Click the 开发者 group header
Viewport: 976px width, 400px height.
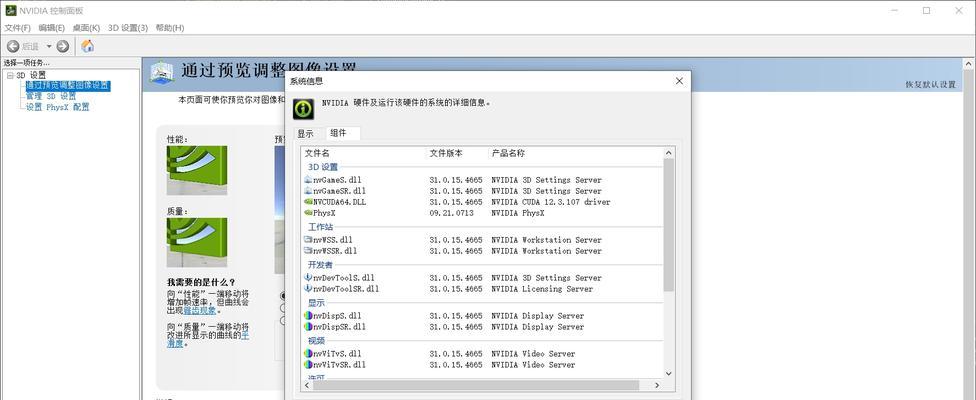coord(321,266)
